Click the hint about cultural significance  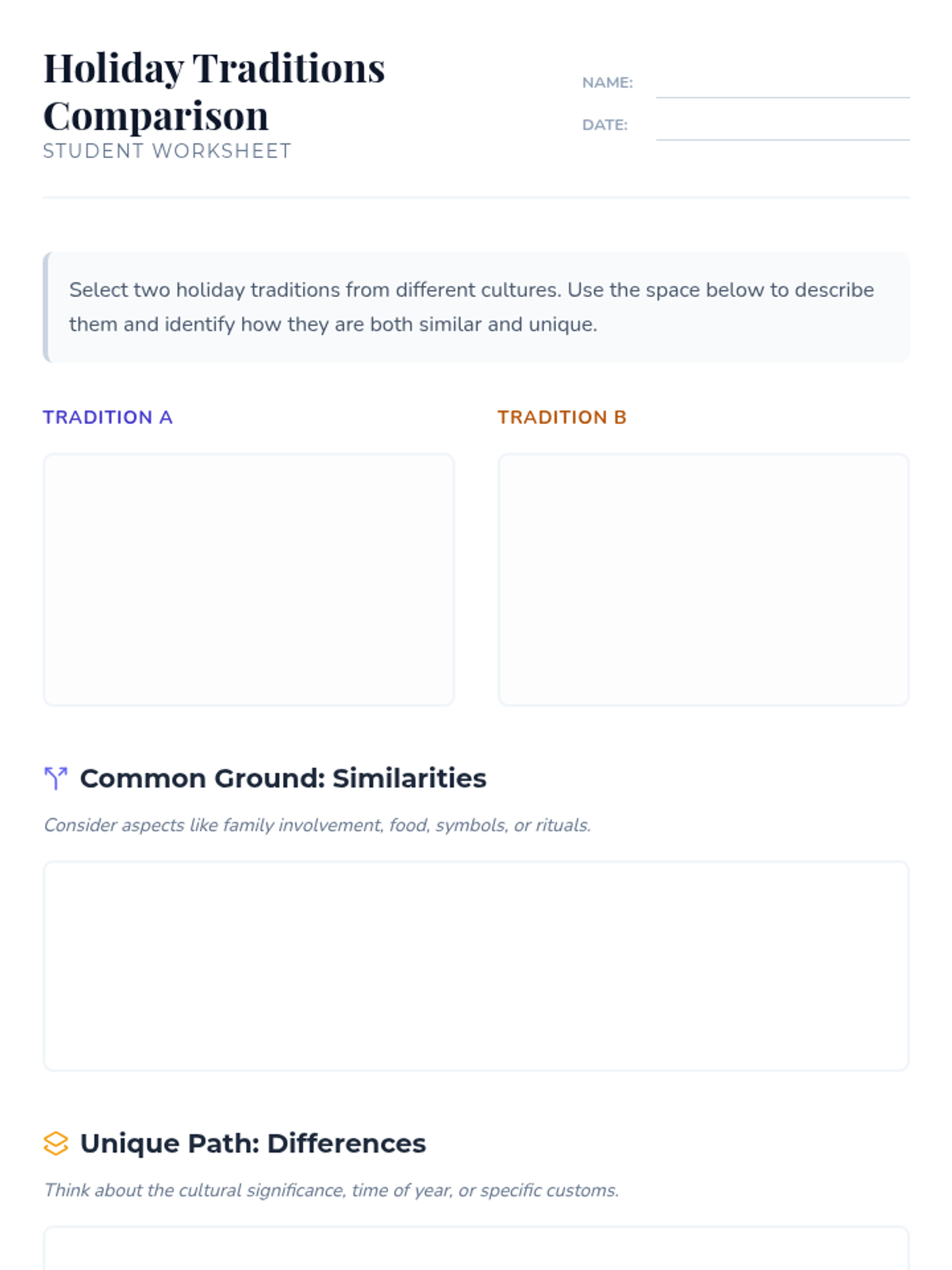(x=332, y=1191)
